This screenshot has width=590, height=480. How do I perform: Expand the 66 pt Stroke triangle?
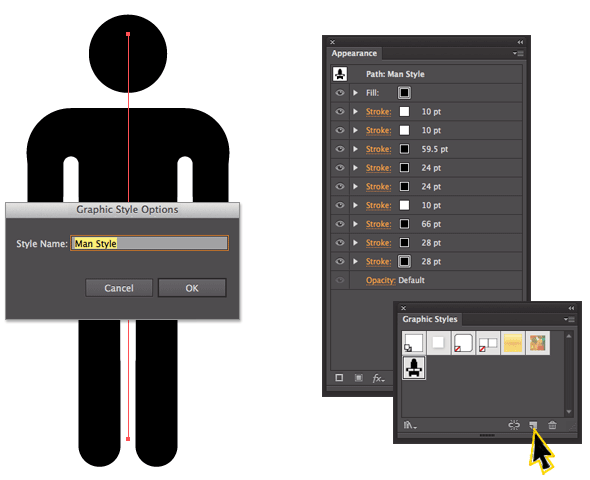coord(355,224)
